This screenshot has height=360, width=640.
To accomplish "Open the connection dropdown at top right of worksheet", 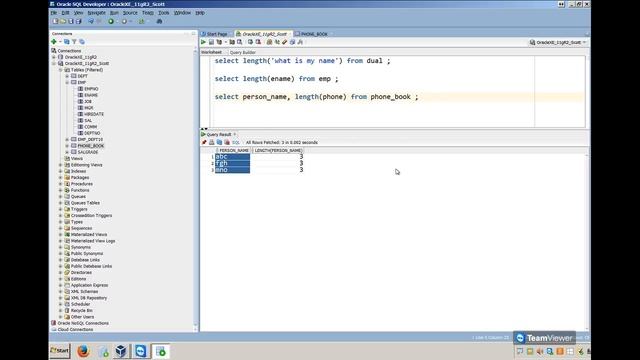I will (558, 42).
